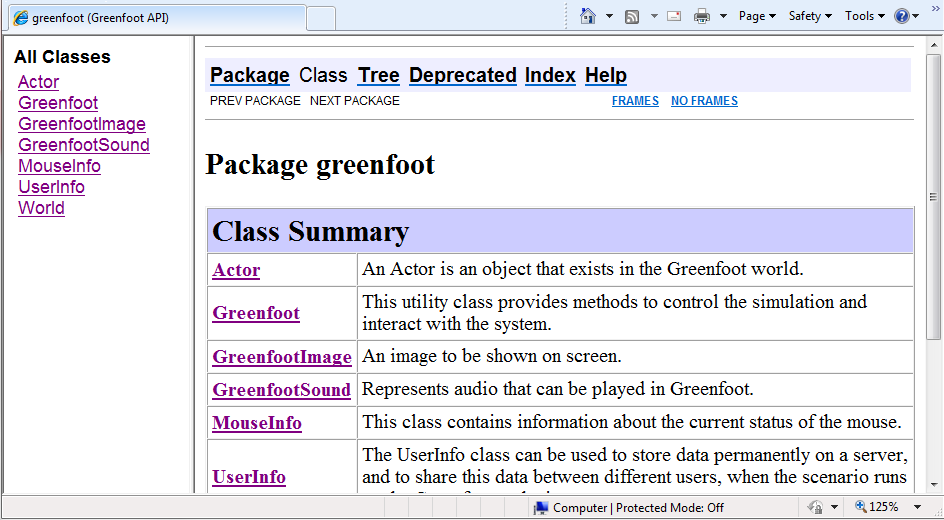
Task: Click the 'Class' navigation text
Action: click(x=323, y=75)
